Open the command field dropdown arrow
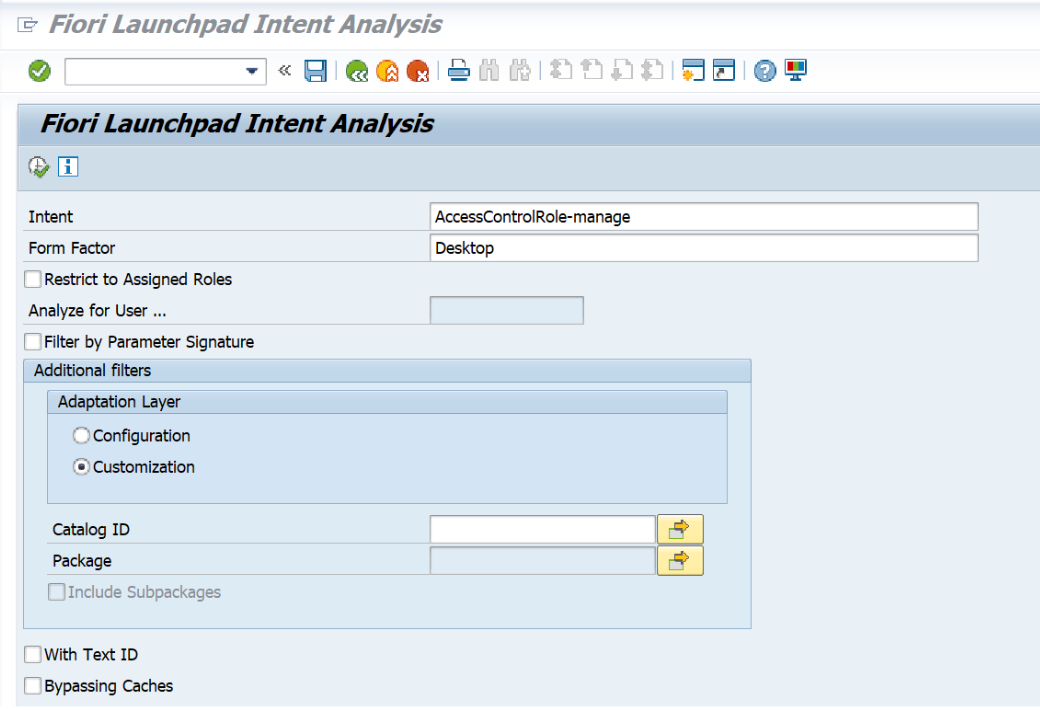The height and width of the screenshot is (710, 1040). point(251,71)
